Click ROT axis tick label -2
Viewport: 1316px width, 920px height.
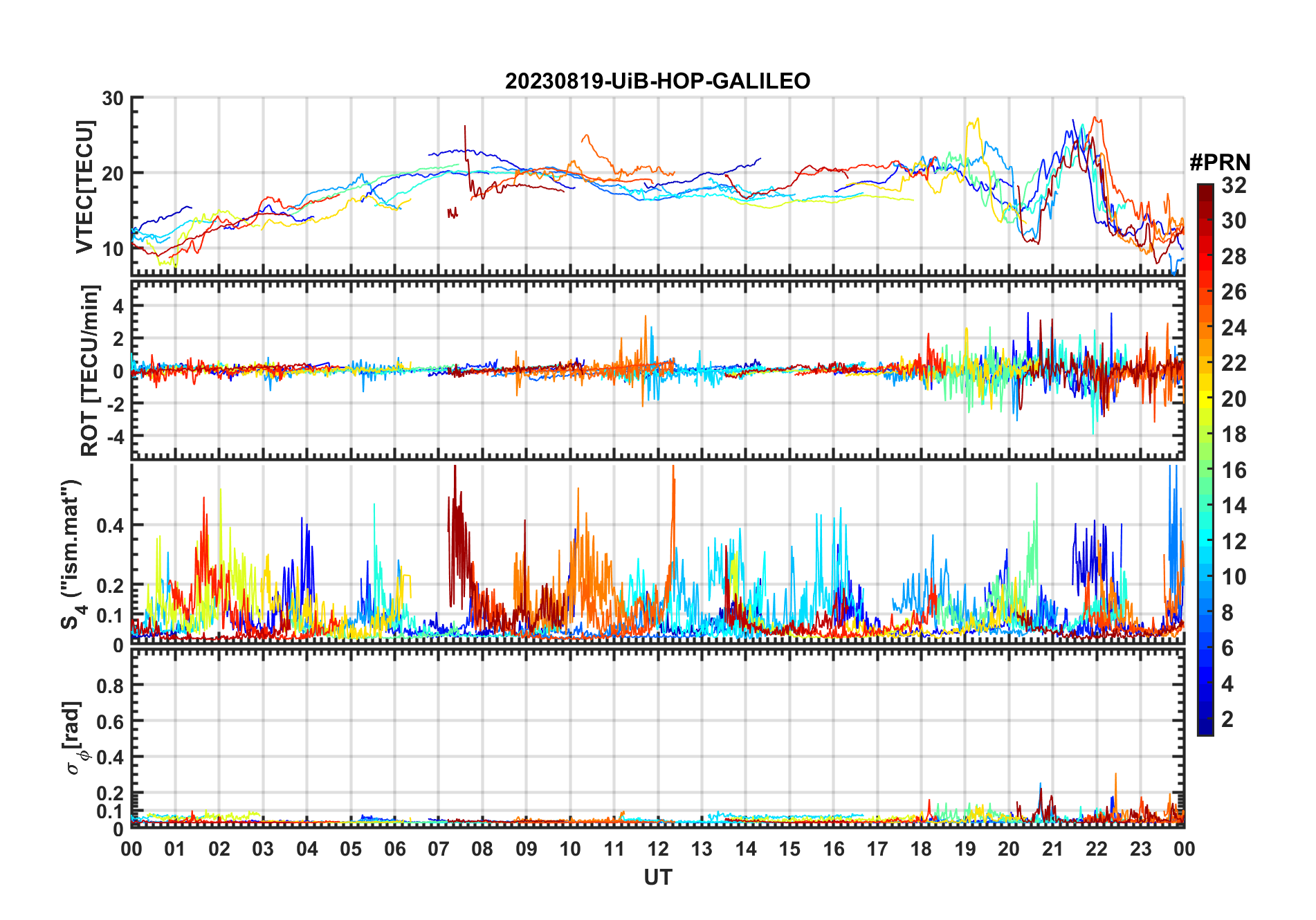114,405
